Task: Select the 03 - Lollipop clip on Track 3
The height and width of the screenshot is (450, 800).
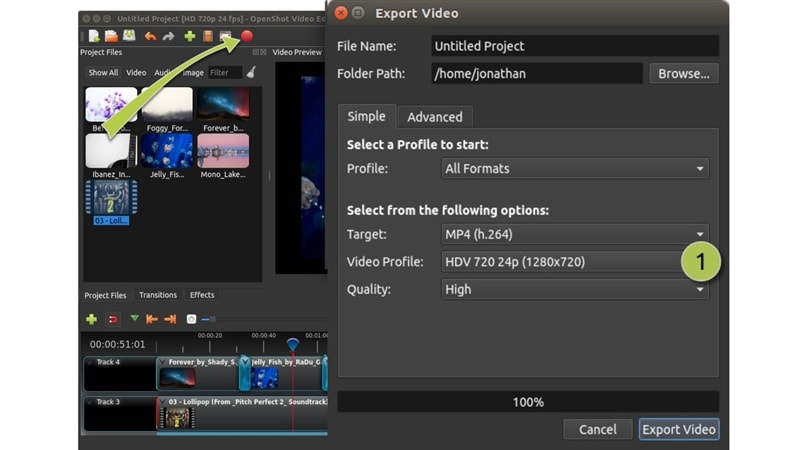Action: [242, 413]
